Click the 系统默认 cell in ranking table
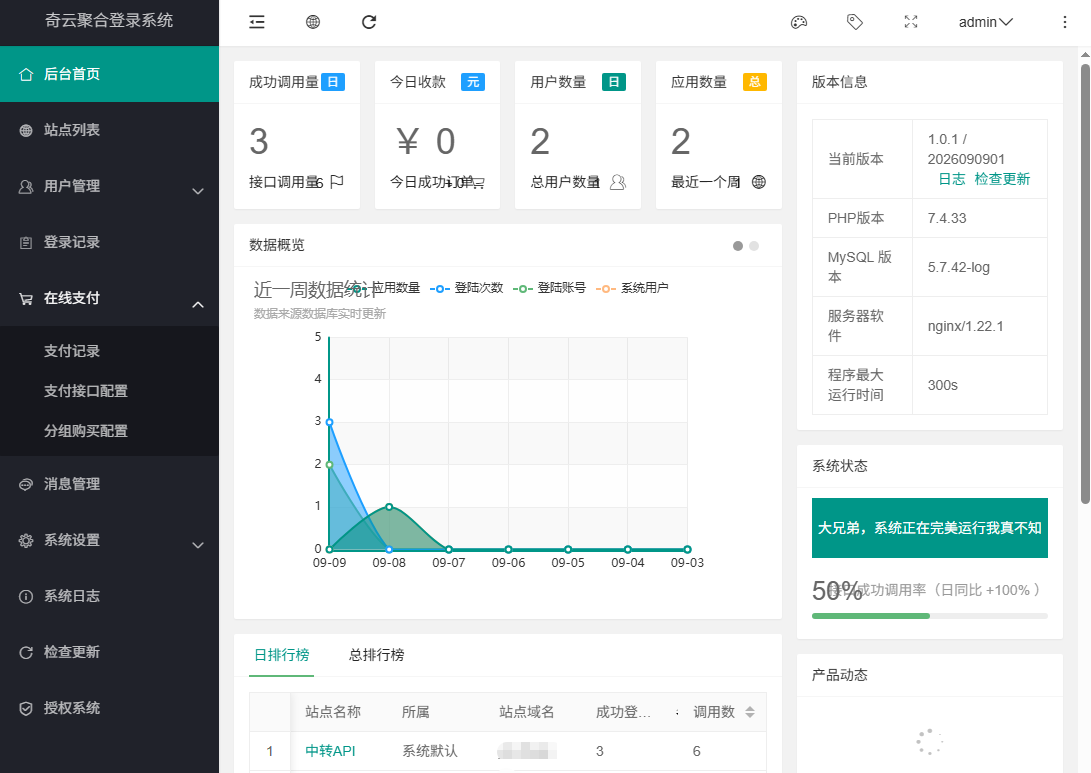This screenshot has height=773, width=1091. [x=430, y=751]
